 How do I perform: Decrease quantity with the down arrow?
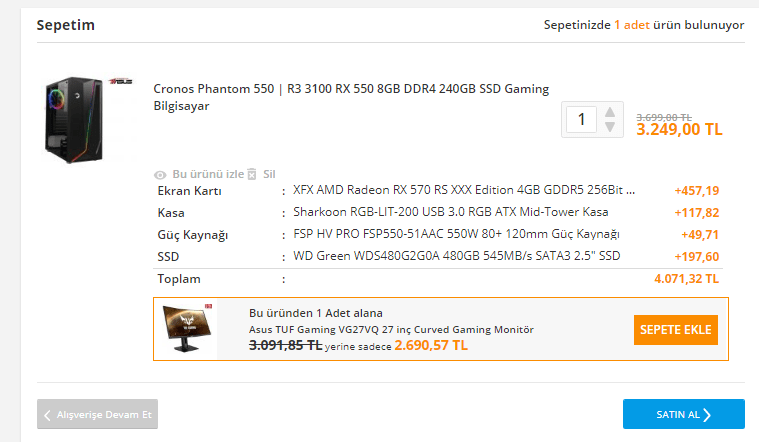coord(610,127)
